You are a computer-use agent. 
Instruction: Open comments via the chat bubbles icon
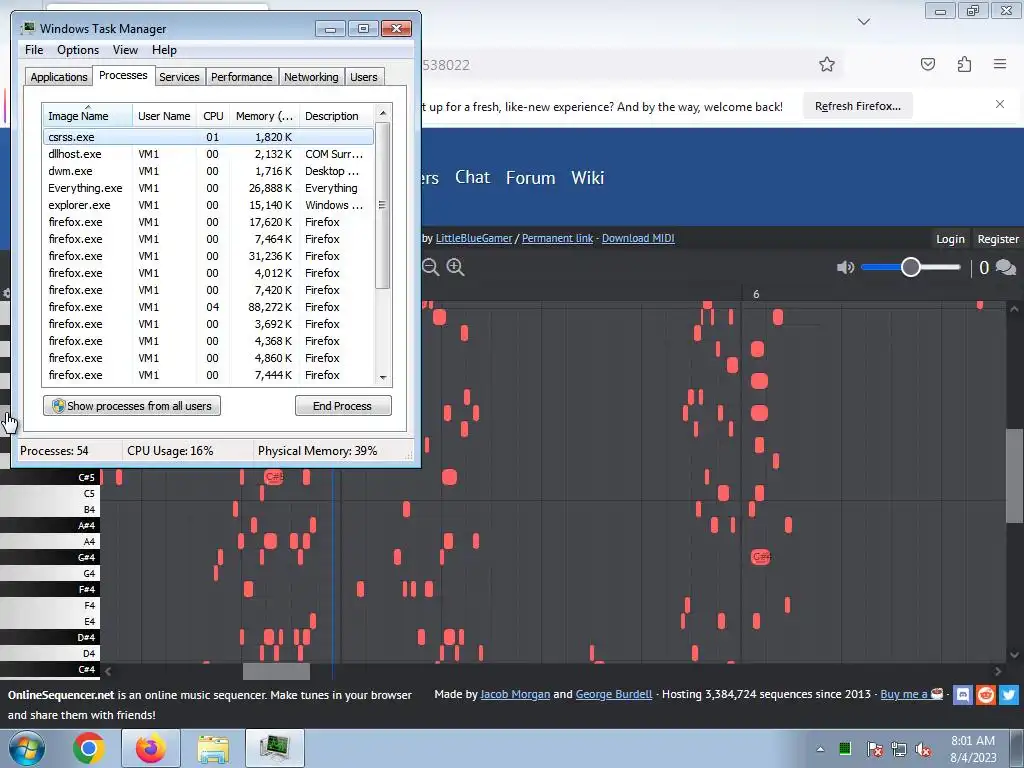pyautogui.click(x=1006, y=268)
